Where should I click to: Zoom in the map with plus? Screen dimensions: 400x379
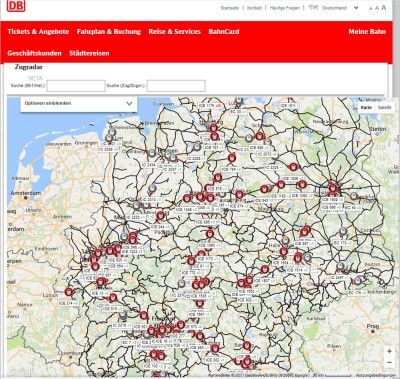[389, 351]
